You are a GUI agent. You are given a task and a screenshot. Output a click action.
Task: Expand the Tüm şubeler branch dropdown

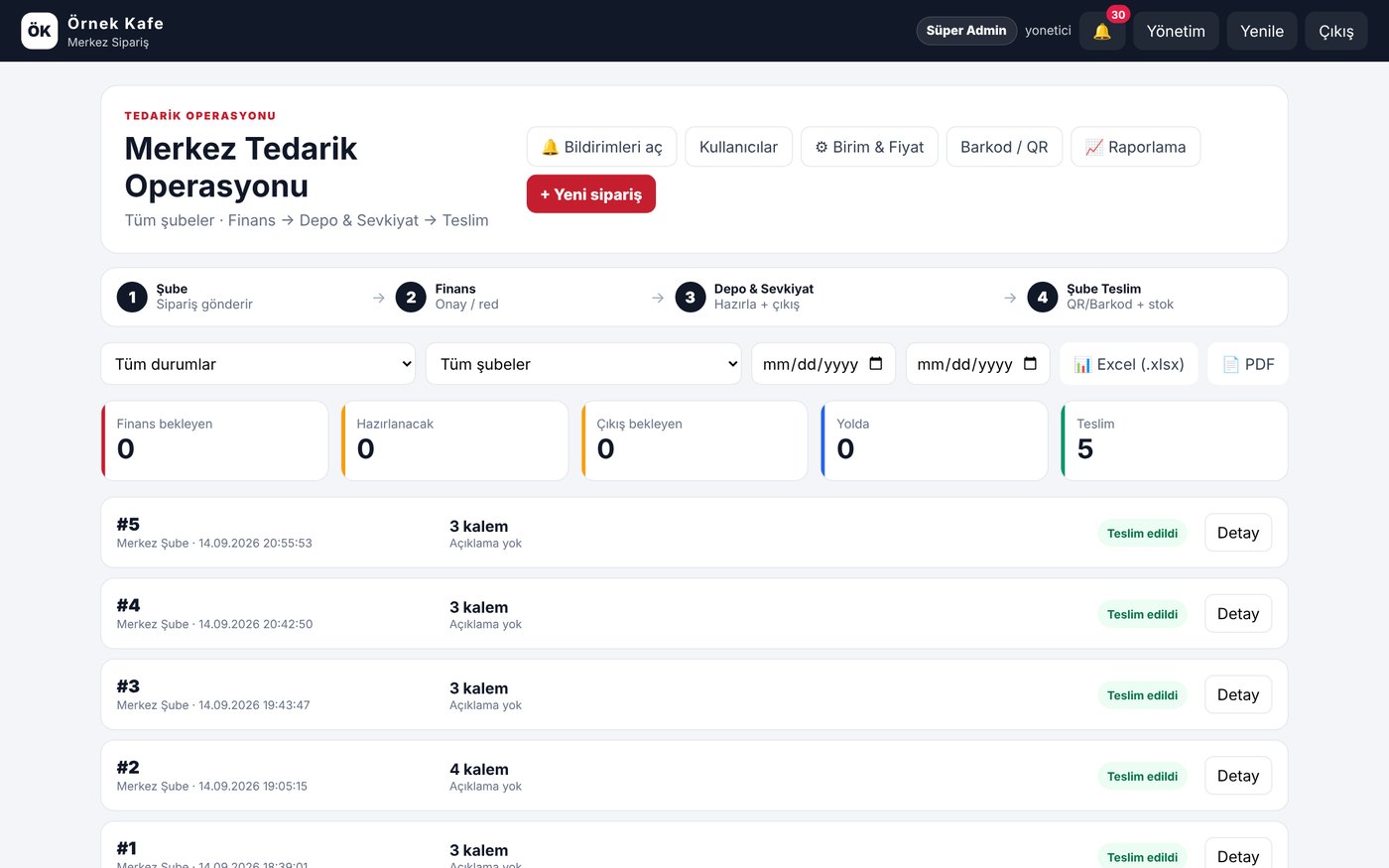583,364
